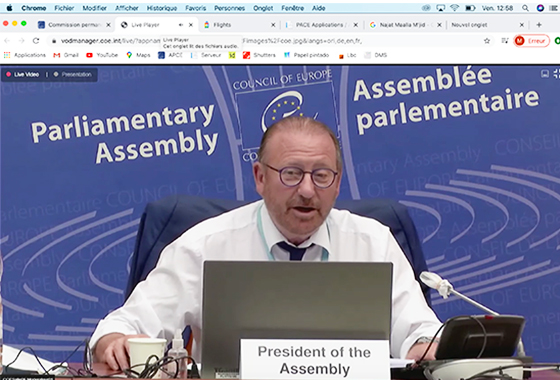Open a new tab with plus button

[539, 25]
